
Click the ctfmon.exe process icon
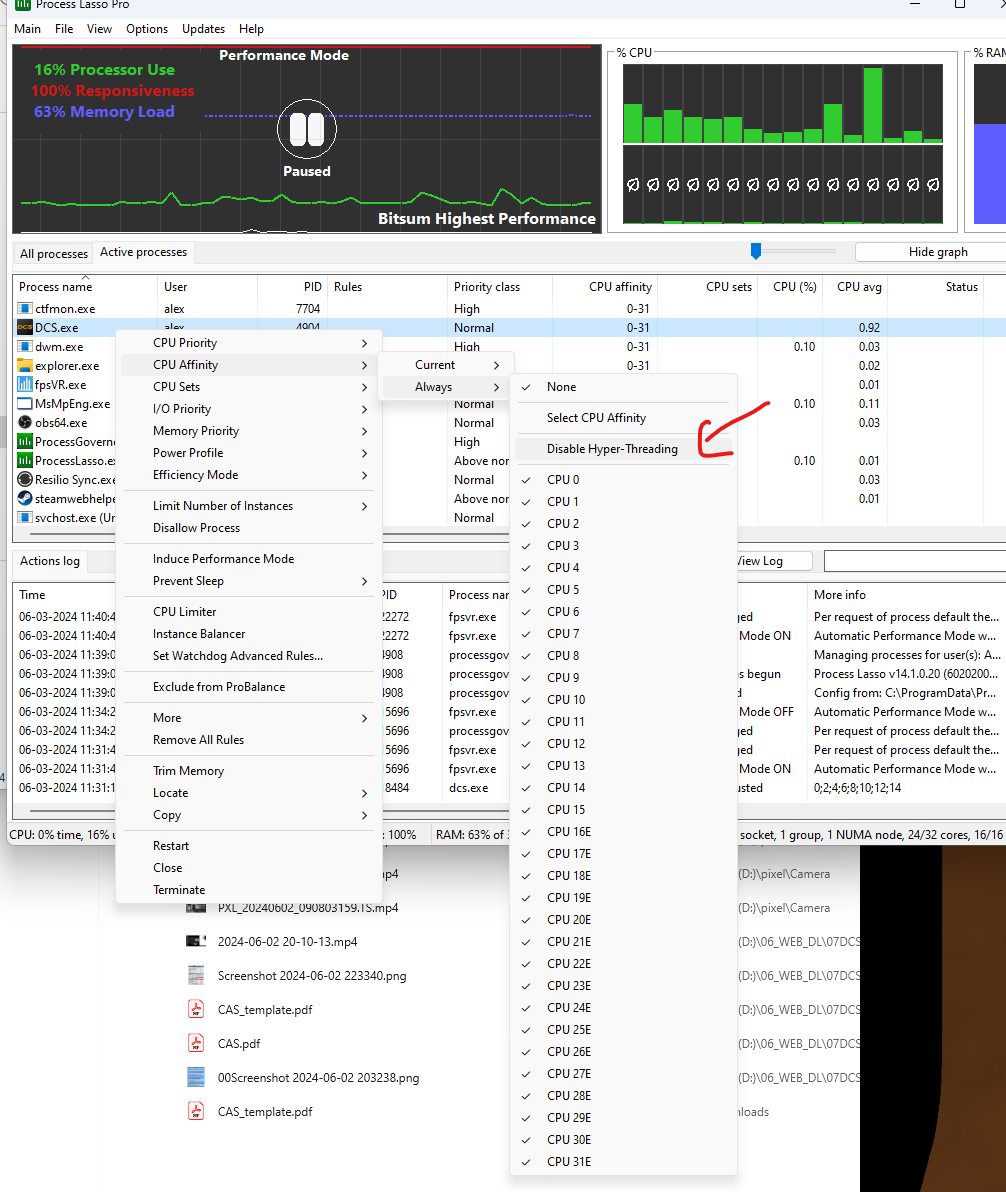(24, 309)
